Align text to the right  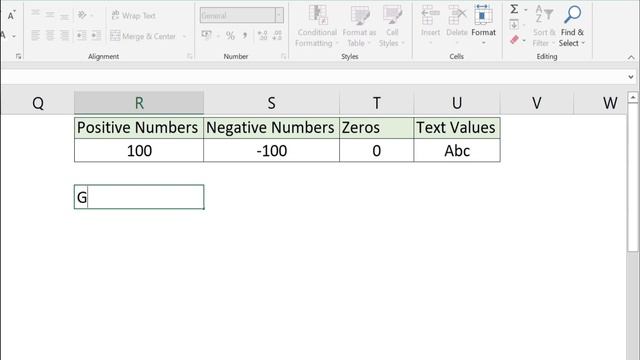tap(64, 36)
